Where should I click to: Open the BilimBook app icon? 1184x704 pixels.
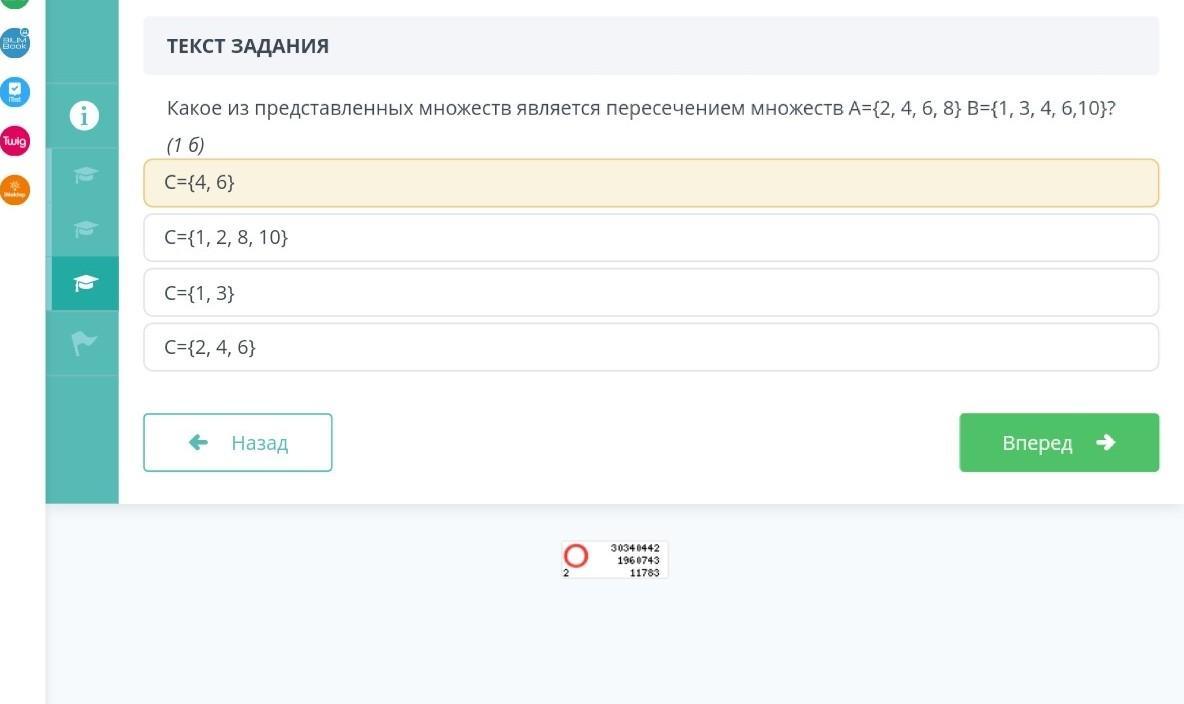[15, 43]
